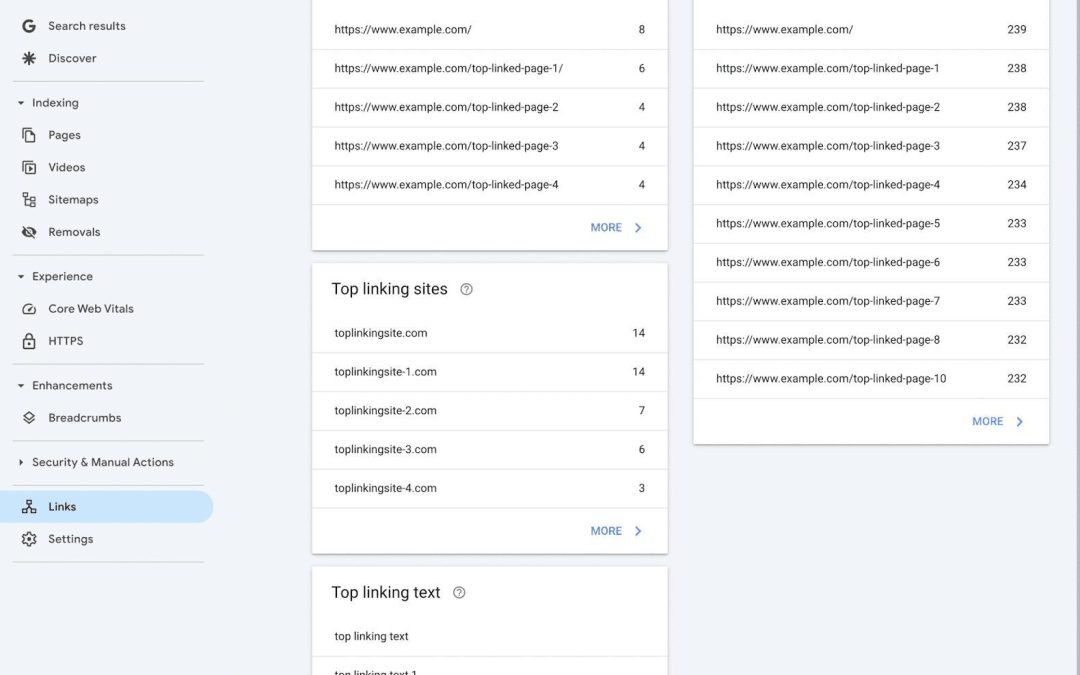Image resolution: width=1080 pixels, height=675 pixels.
Task: Click top-linked-page-2 row with count 4
Action: [x=490, y=107]
